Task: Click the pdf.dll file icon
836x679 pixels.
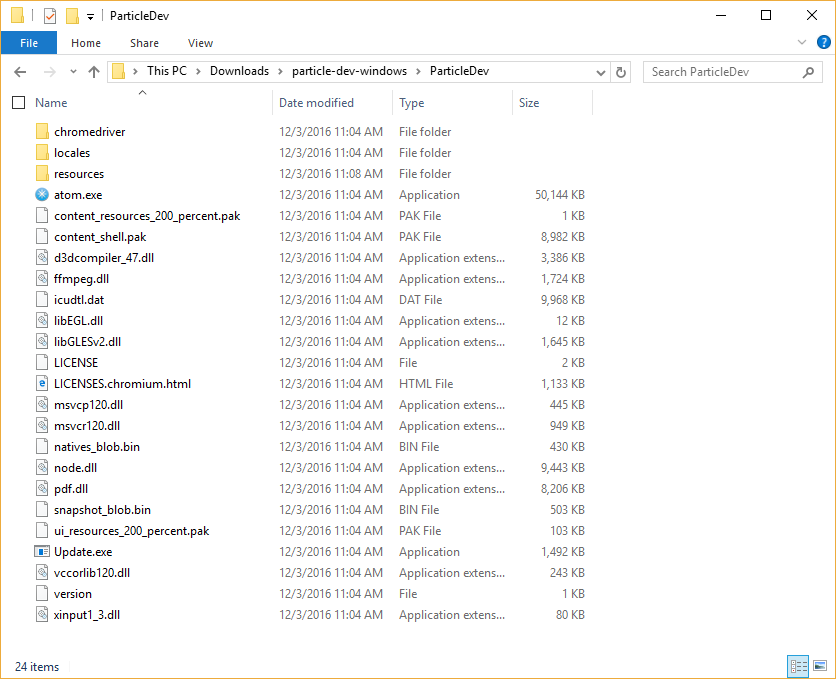Action: [x=42, y=489]
